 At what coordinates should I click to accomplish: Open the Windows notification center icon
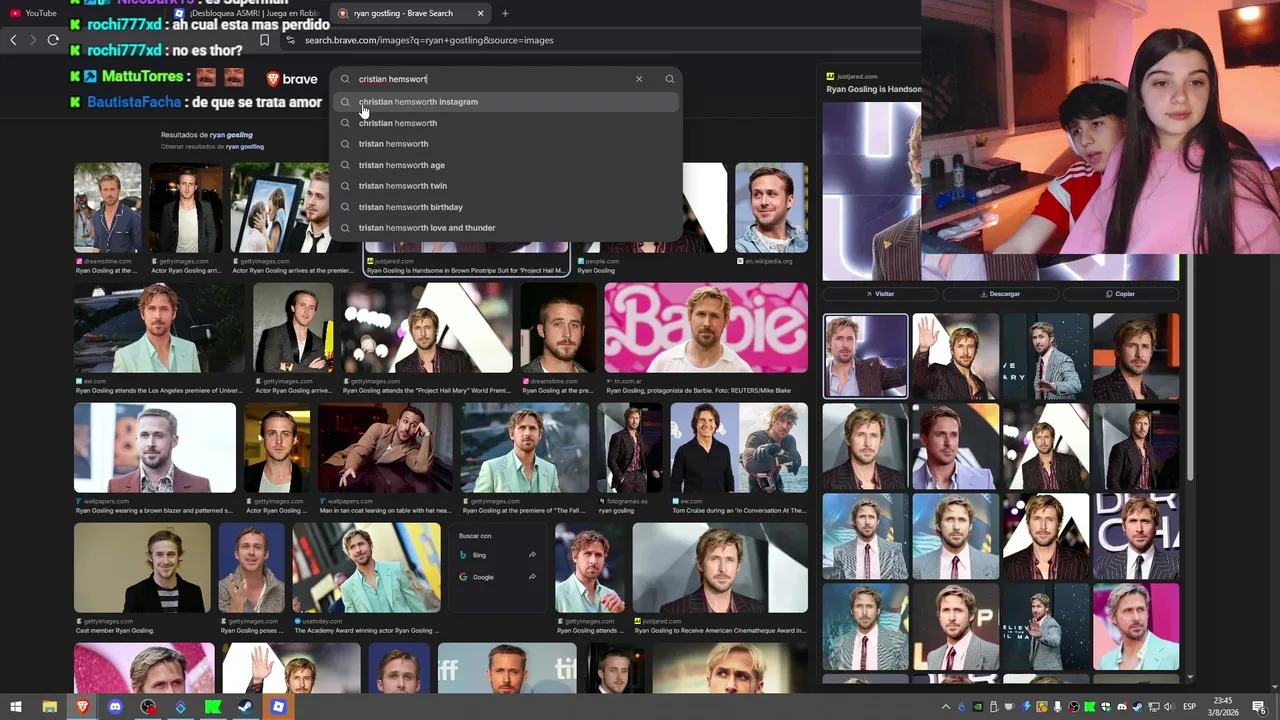(1260, 707)
